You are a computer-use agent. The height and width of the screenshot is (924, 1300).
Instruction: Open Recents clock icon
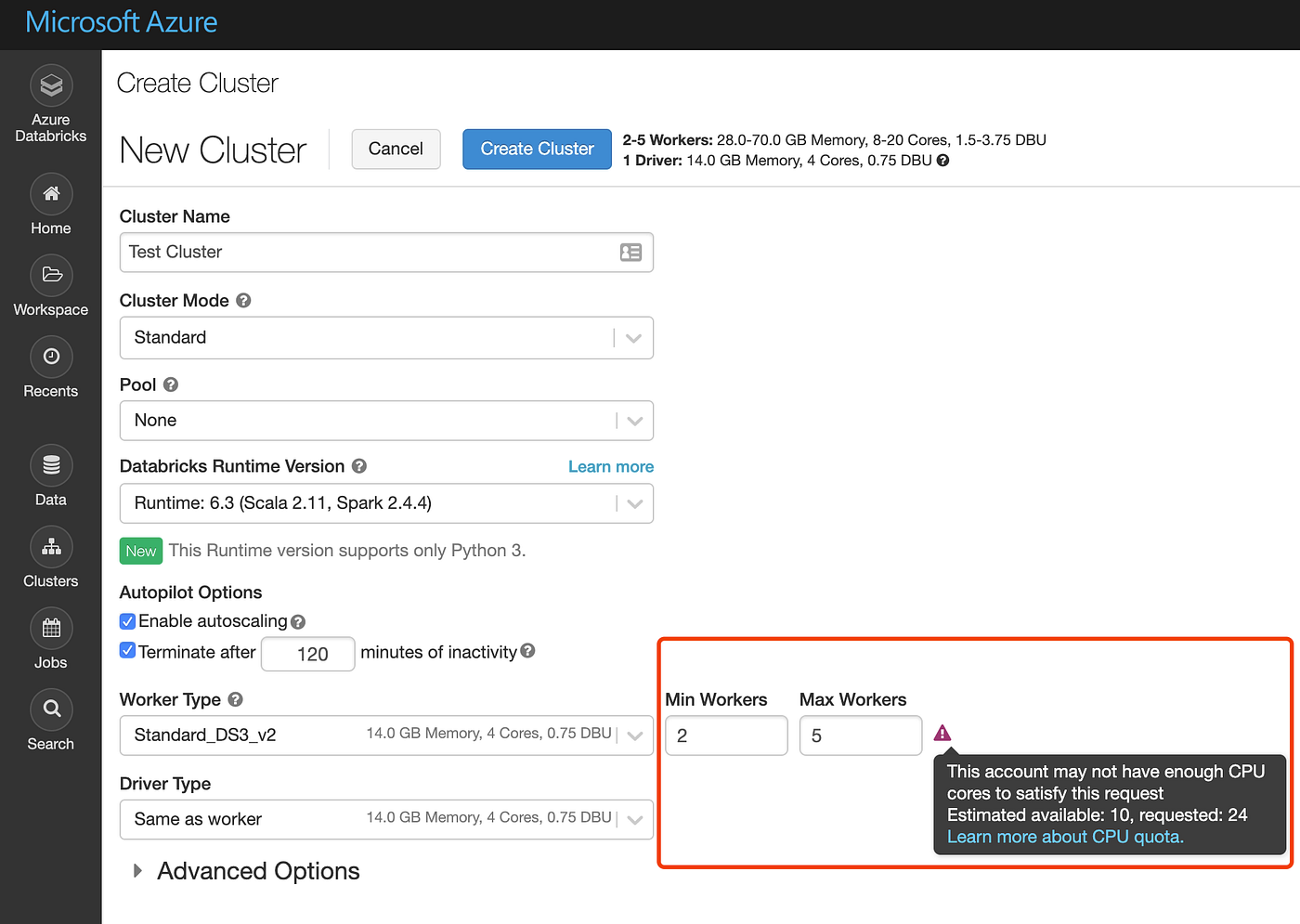click(x=51, y=357)
